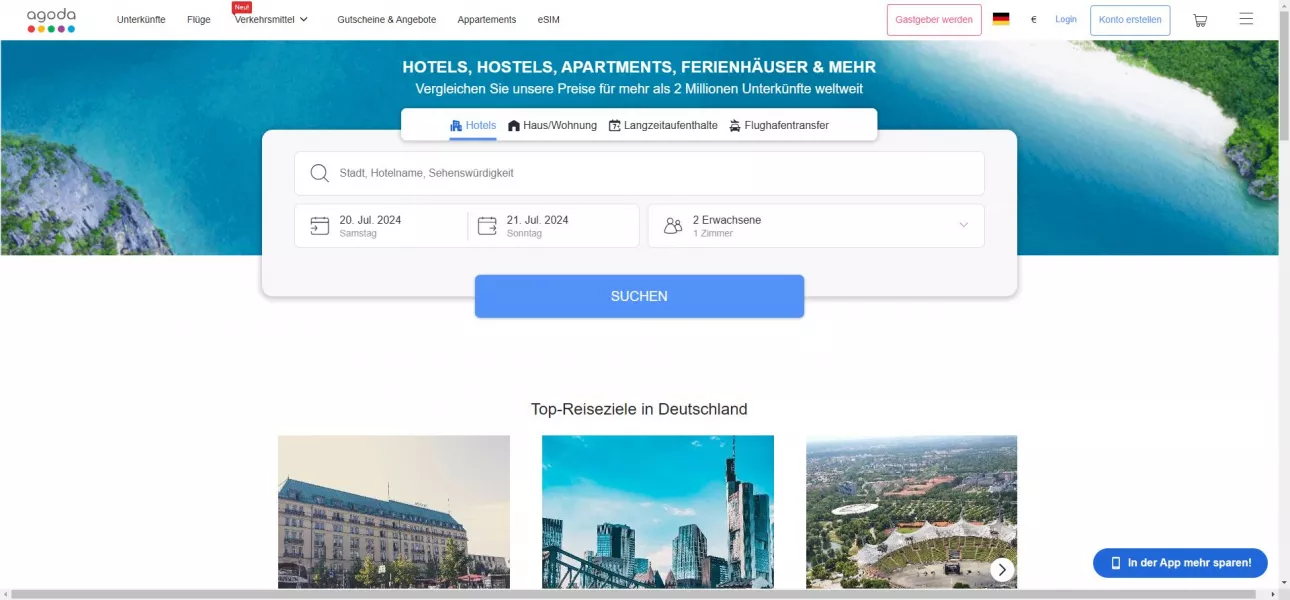Viewport: 1290px width, 600px height.
Task: Open the 20. Jul. 2024 check-in date picker
Action: click(381, 226)
